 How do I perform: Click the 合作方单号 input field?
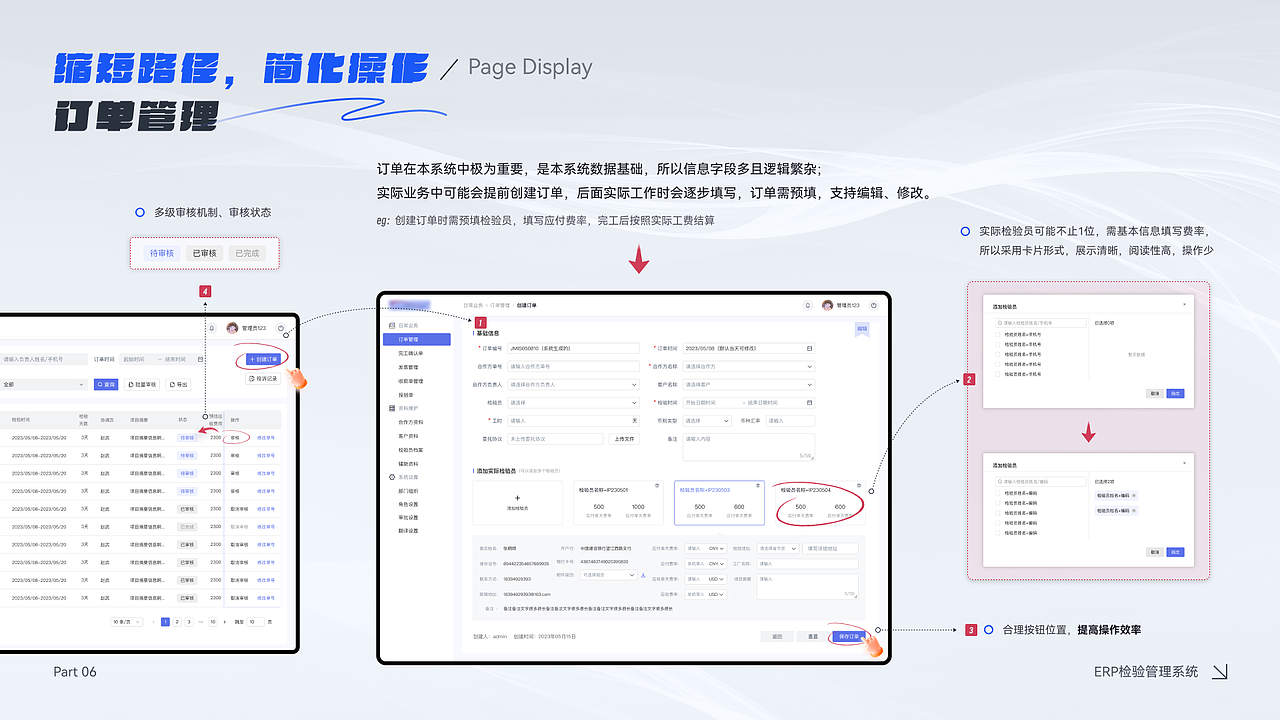tap(573, 367)
